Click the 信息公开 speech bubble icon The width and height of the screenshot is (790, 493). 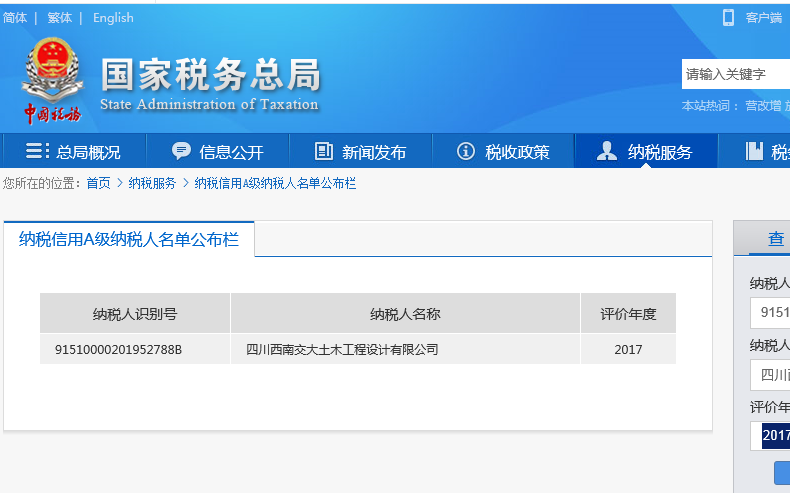click(181, 151)
